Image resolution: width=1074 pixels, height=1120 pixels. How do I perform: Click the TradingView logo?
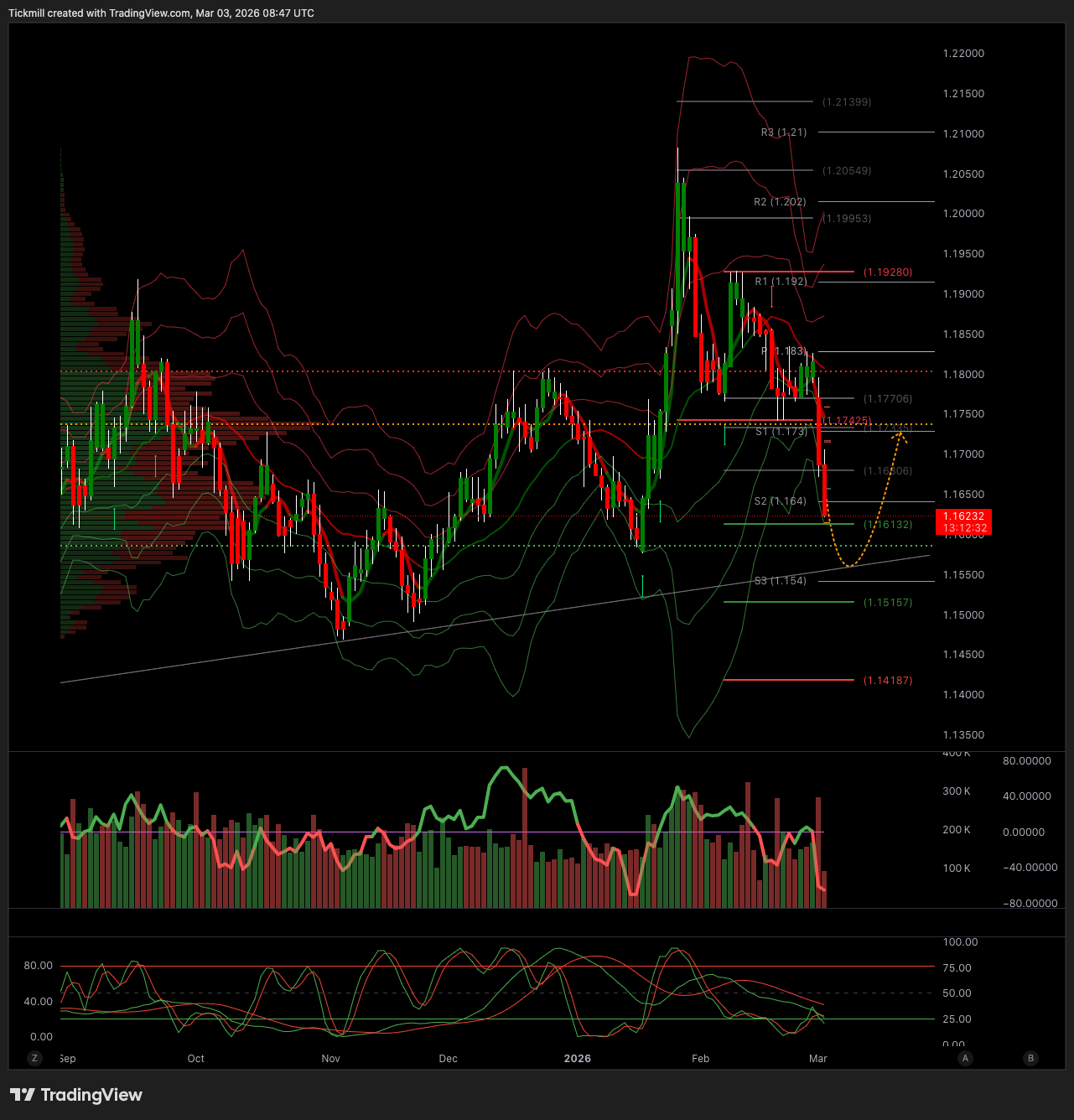76,1095
